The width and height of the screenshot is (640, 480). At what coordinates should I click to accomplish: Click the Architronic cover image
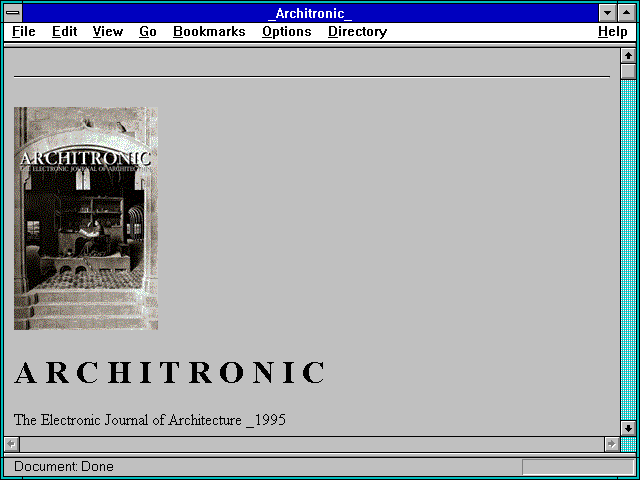tap(86, 218)
